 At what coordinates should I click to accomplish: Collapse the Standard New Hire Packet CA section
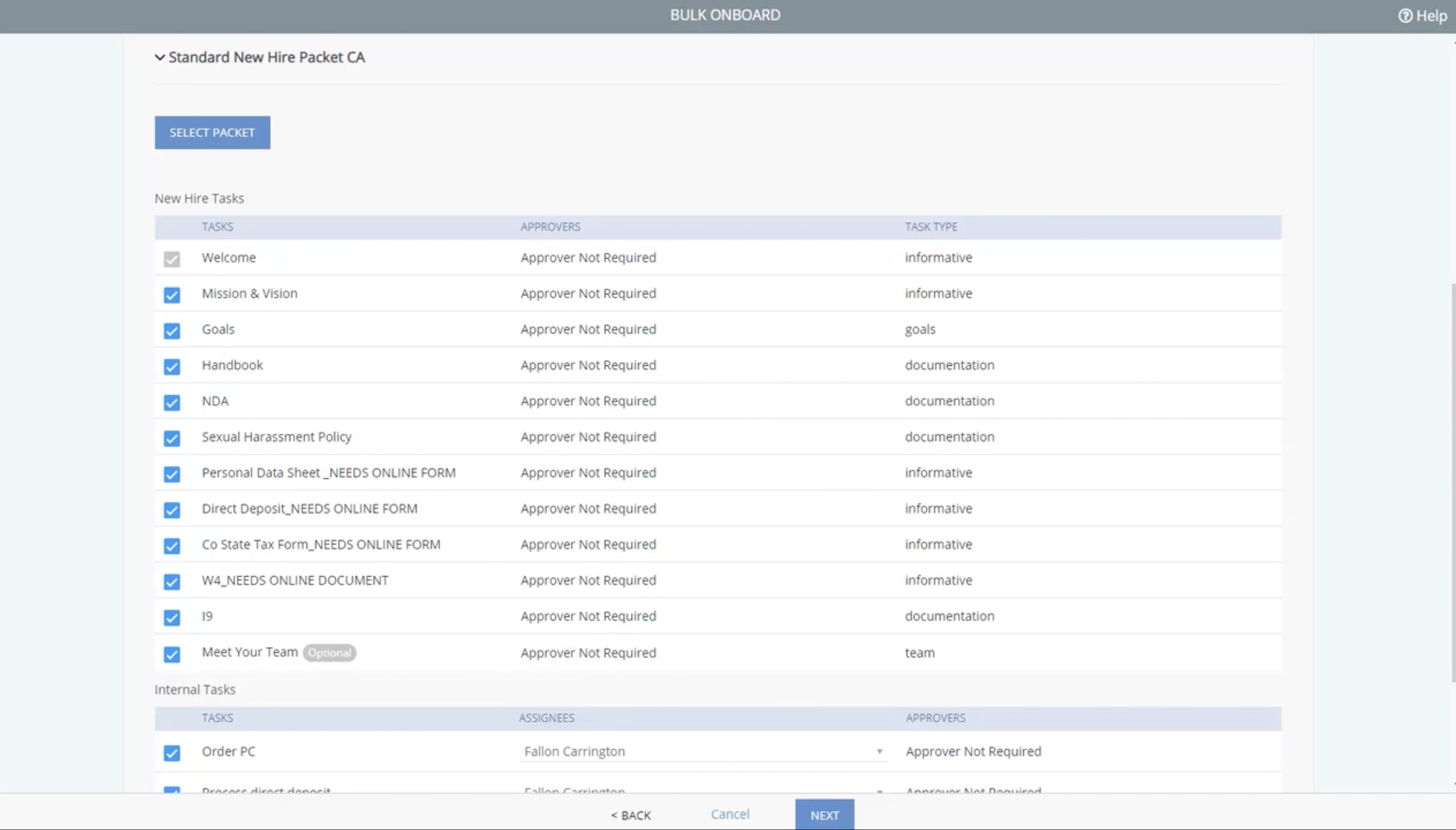pos(160,57)
